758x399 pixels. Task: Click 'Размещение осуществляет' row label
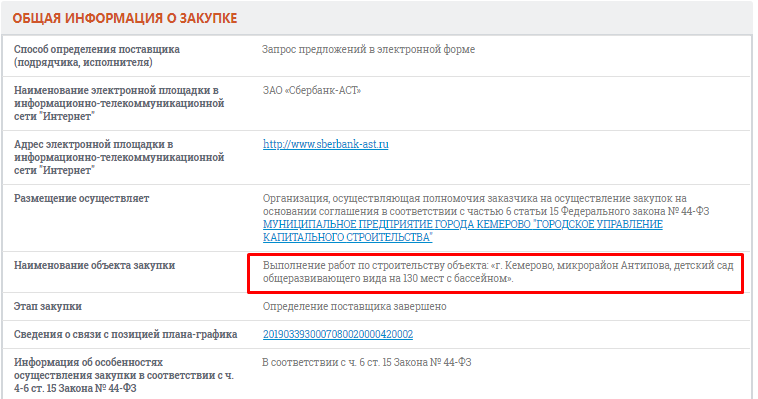point(81,198)
